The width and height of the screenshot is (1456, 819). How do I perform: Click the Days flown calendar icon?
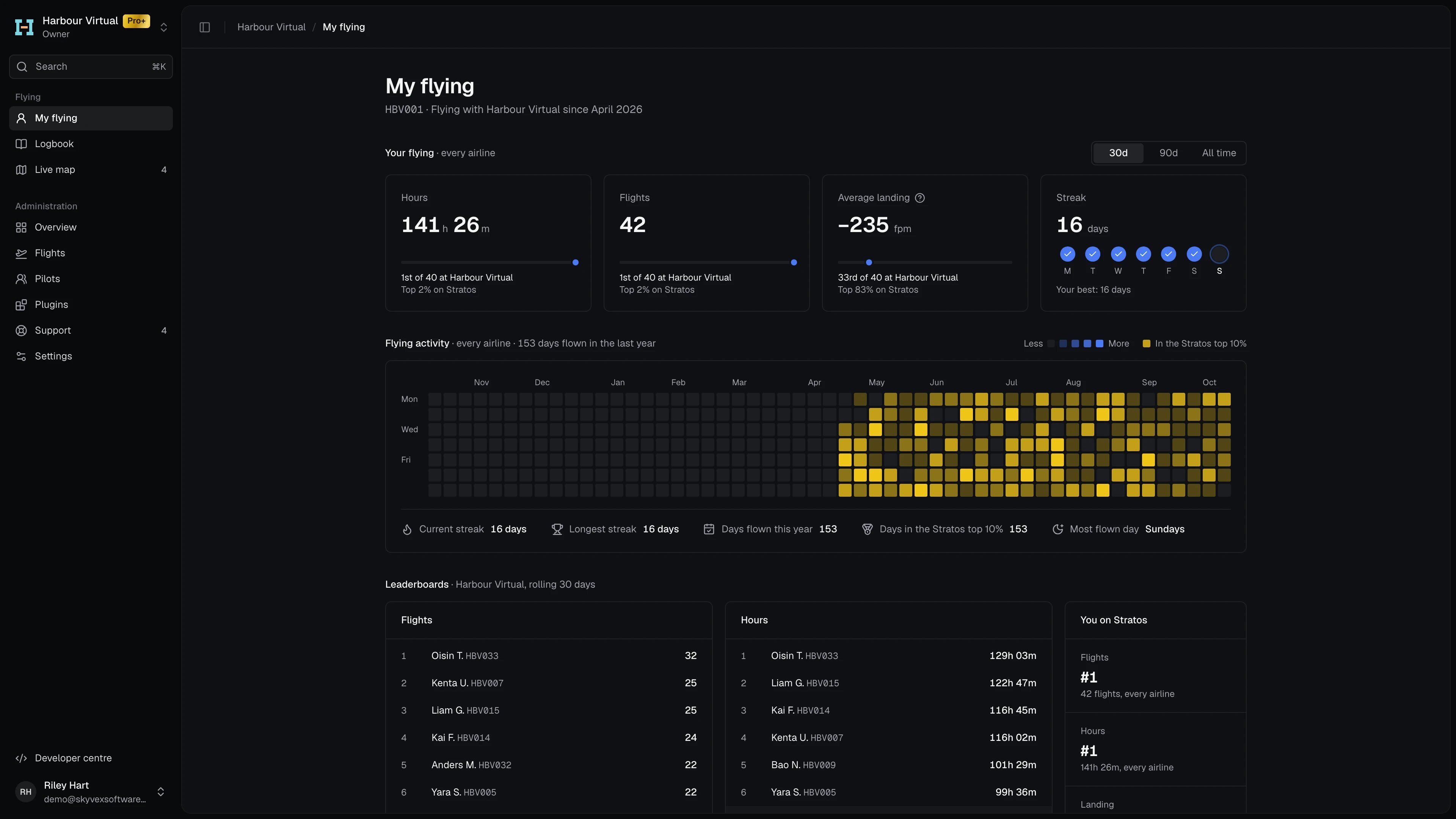709,529
